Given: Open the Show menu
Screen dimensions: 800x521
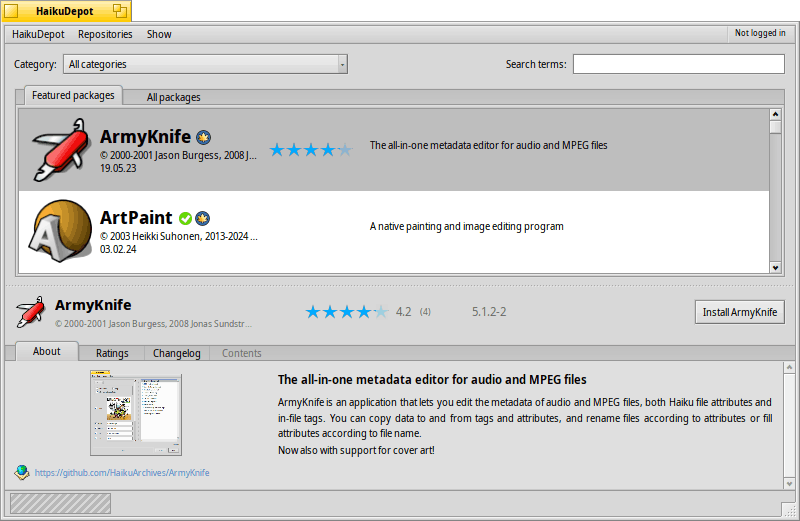Looking at the screenshot, I should click(159, 34).
